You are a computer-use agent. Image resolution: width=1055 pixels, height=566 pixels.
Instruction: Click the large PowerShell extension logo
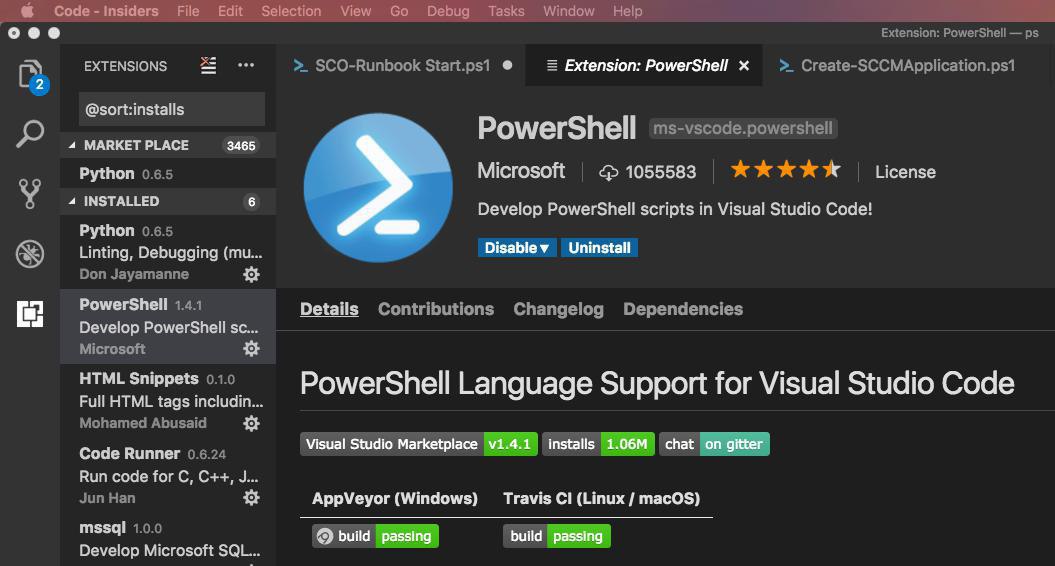tap(378, 187)
